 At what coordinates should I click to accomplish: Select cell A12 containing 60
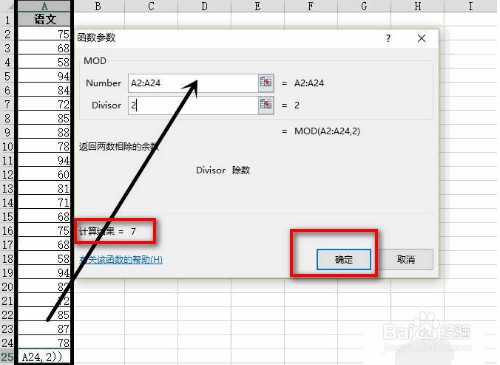point(44,174)
